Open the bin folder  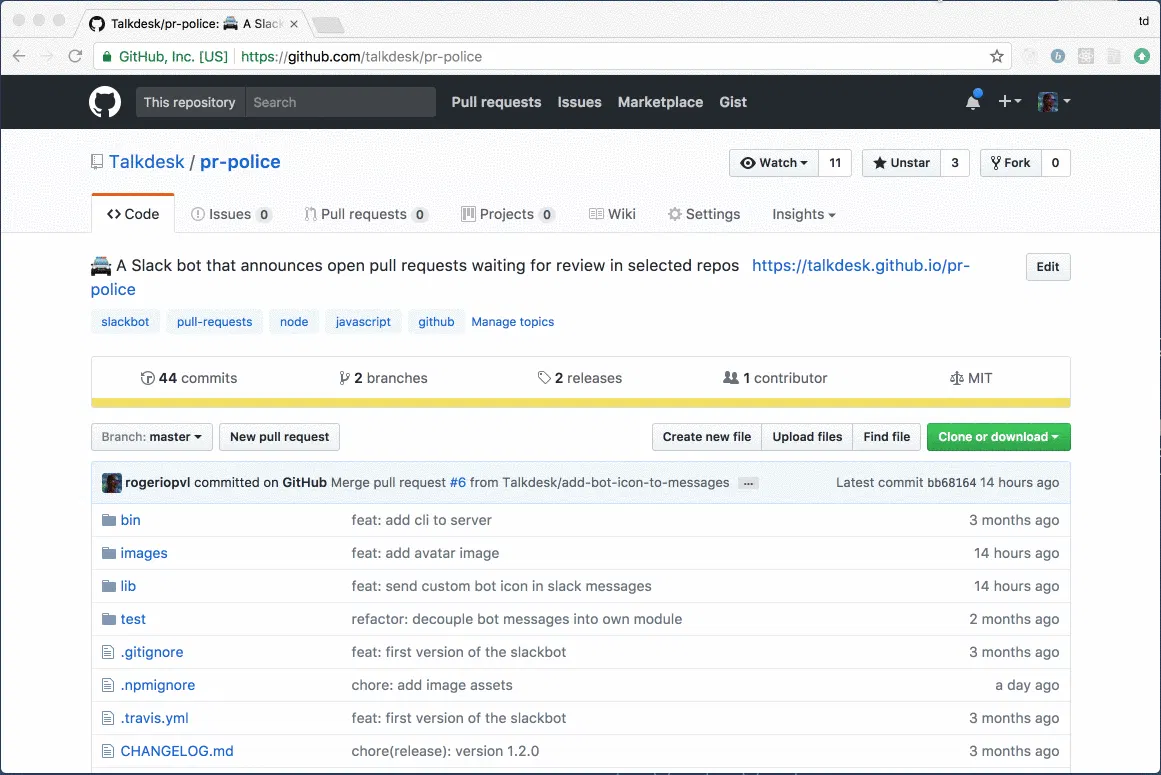coord(130,520)
